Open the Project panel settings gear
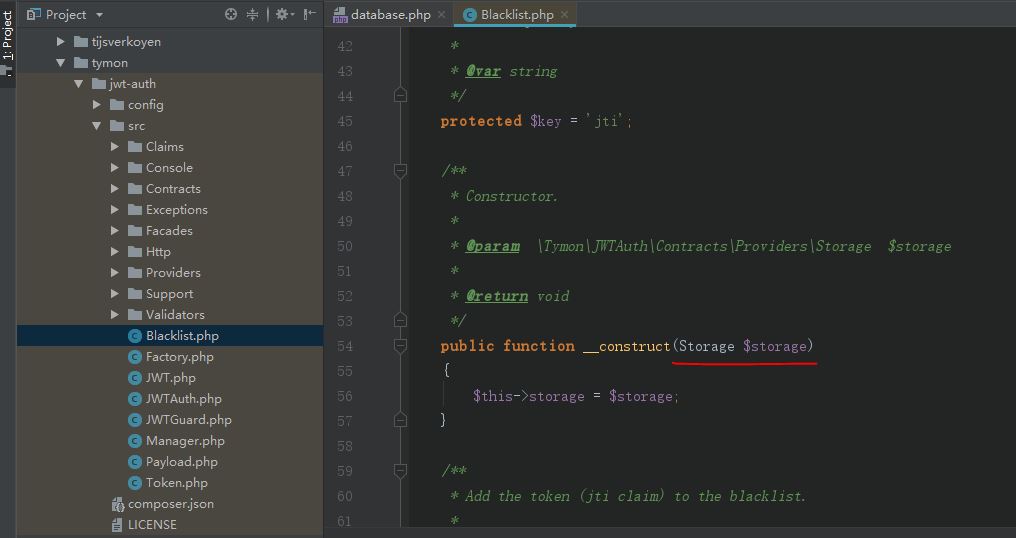This screenshot has height=538, width=1016. tap(284, 14)
